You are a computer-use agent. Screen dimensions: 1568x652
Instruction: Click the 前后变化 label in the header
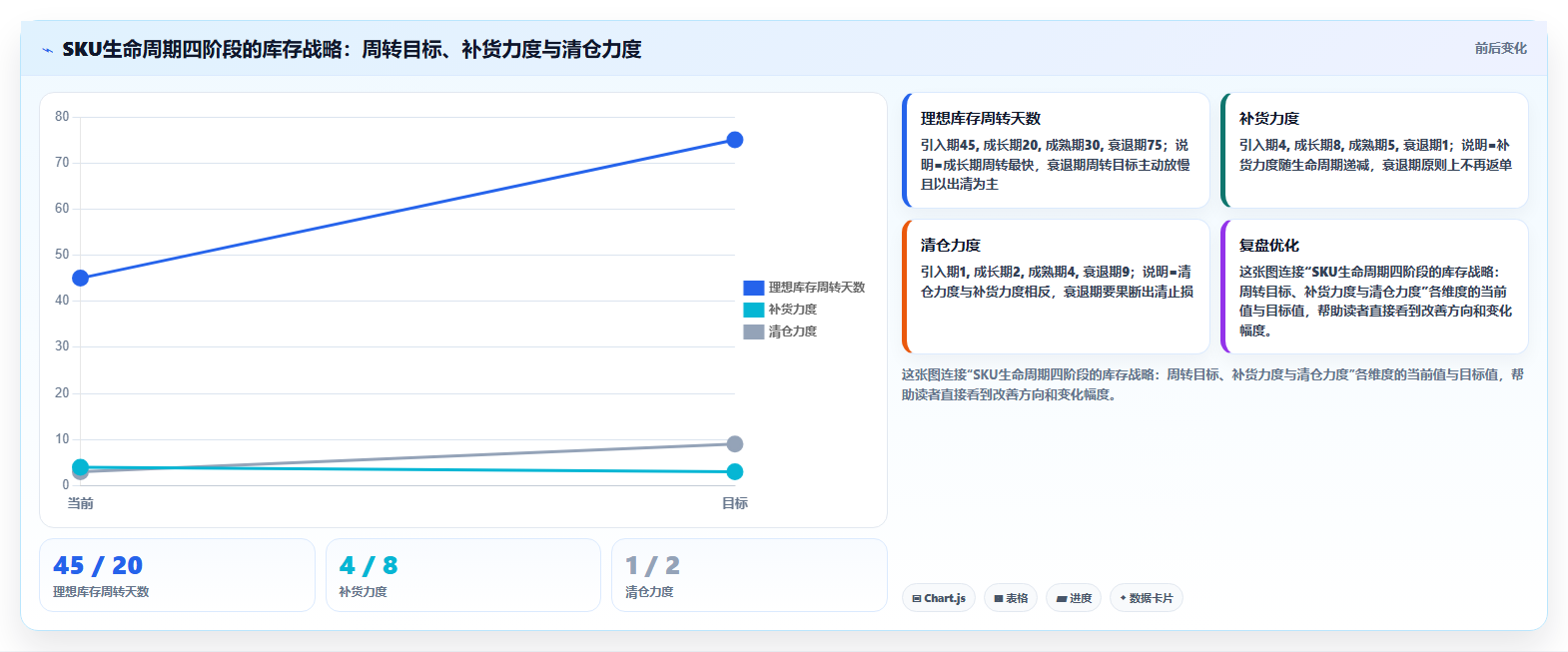[1500, 48]
